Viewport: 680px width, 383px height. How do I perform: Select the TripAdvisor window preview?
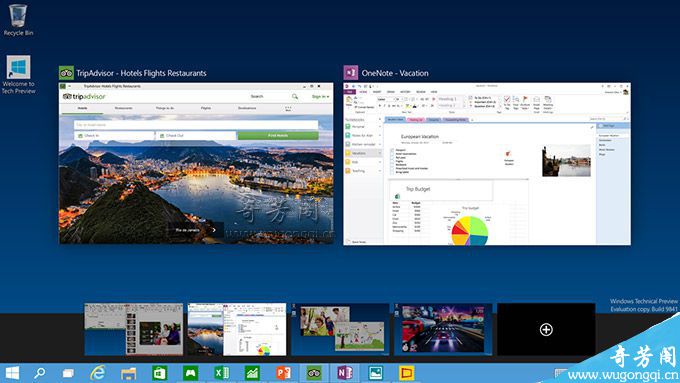196,163
